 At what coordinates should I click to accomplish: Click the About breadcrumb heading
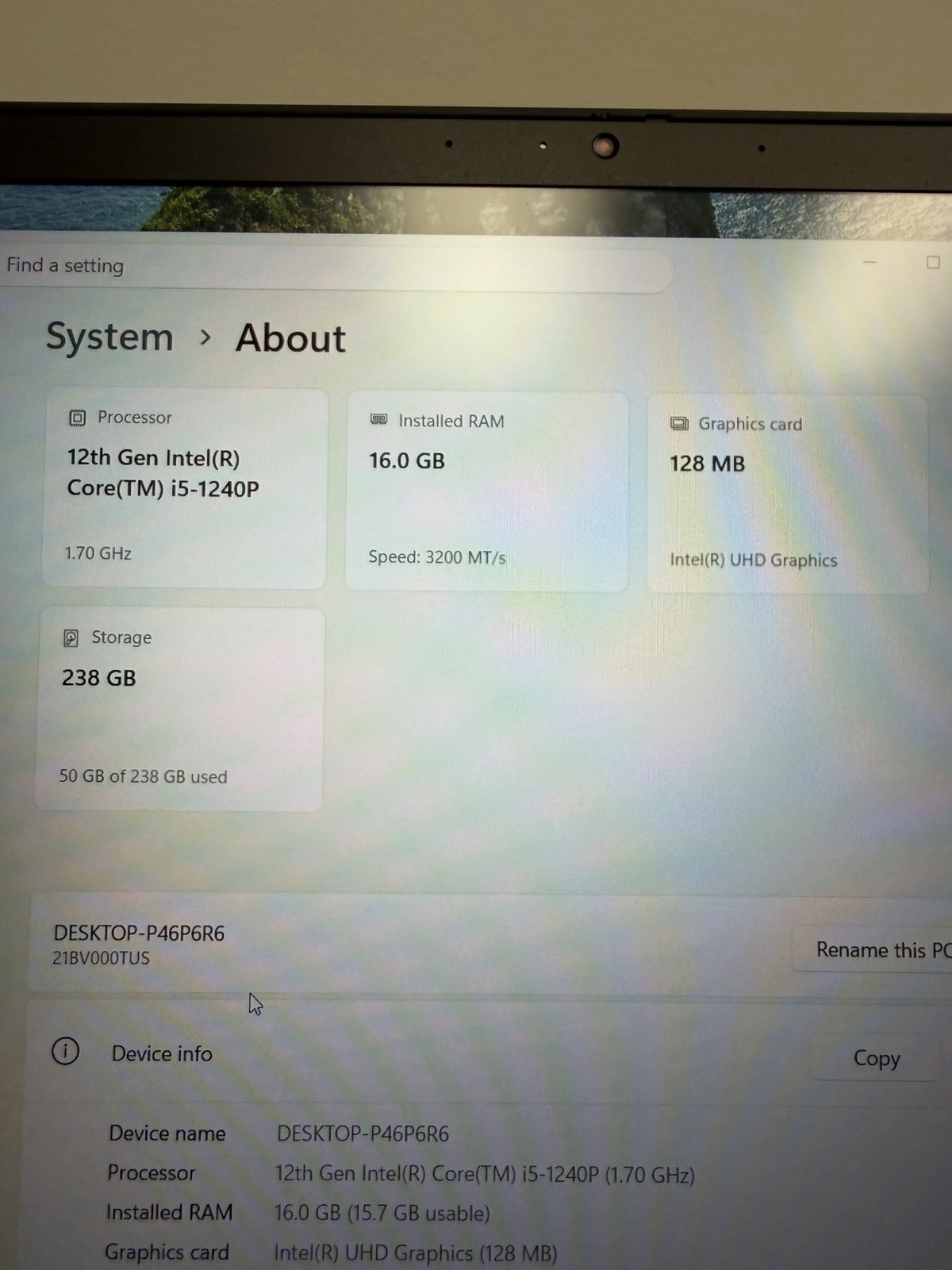(x=290, y=338)
